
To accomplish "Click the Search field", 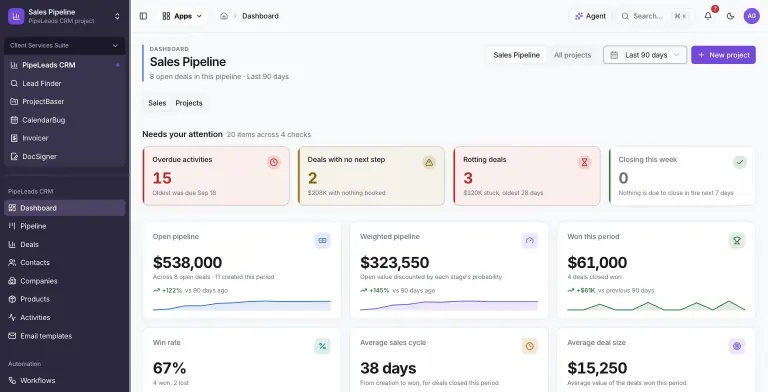I will (x=654, y=16).
